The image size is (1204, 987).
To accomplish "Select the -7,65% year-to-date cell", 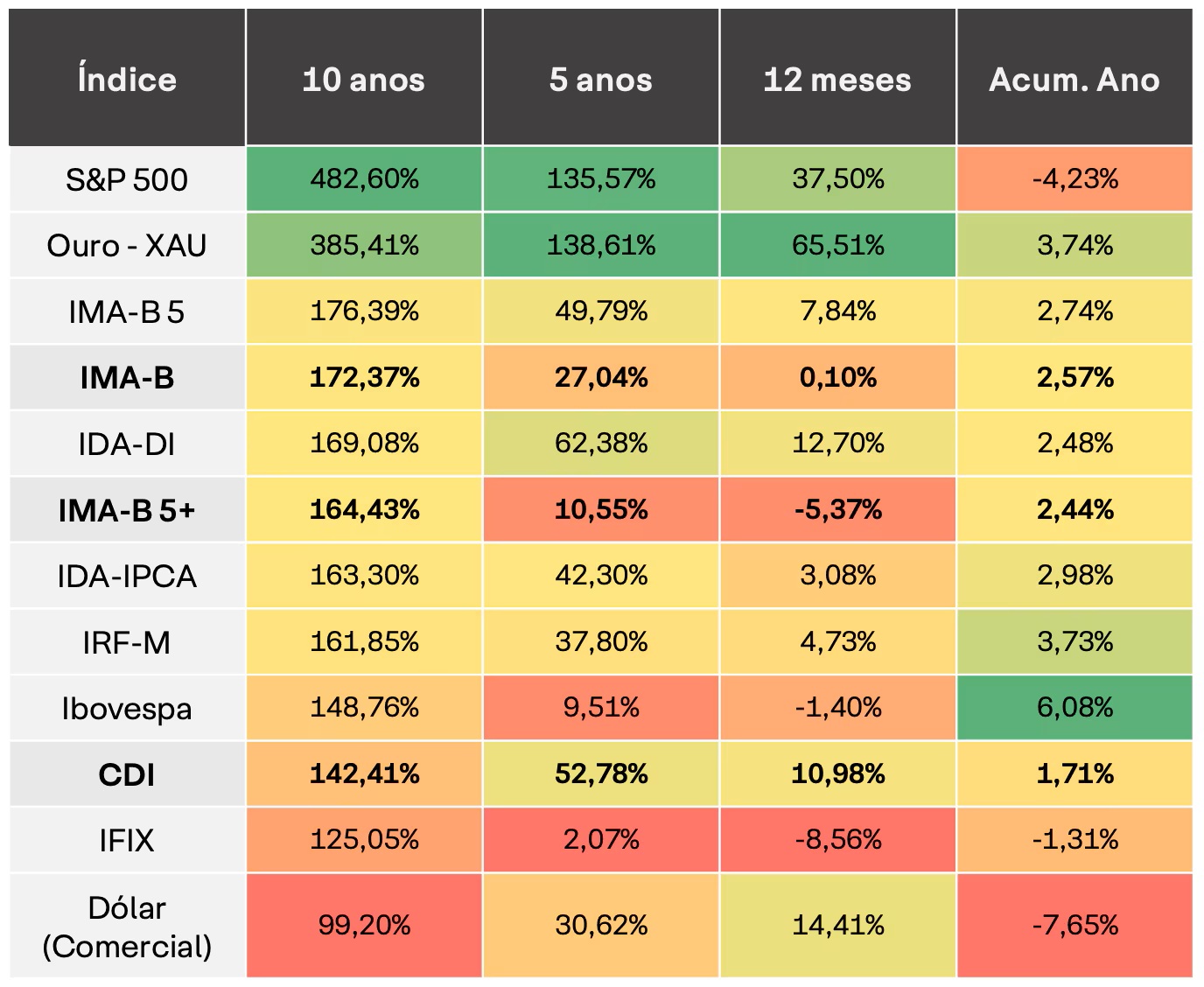I will [1074, 926].
